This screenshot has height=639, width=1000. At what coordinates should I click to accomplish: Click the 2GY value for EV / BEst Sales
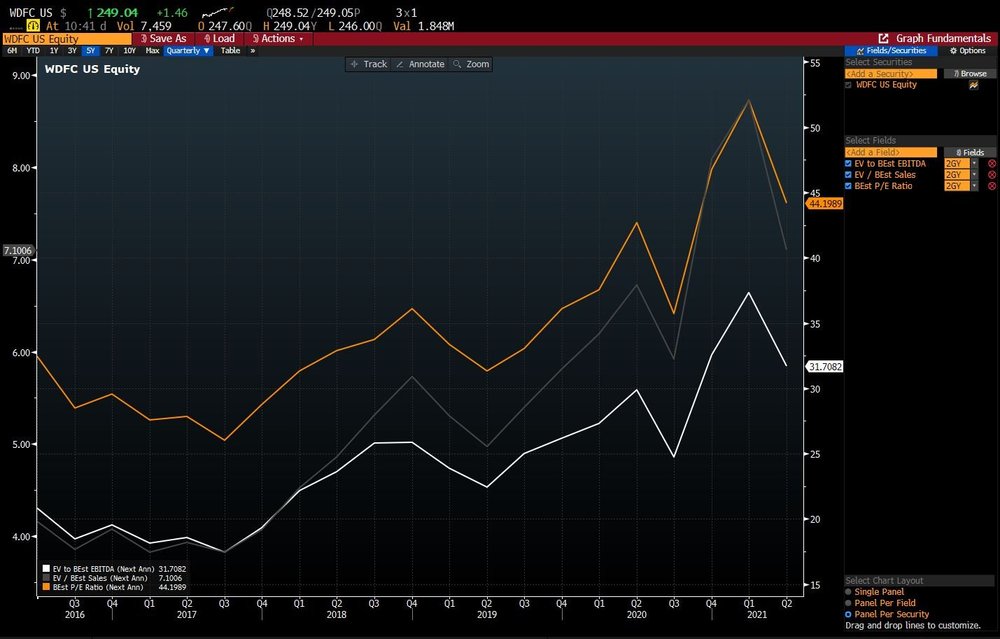point(957,175)
